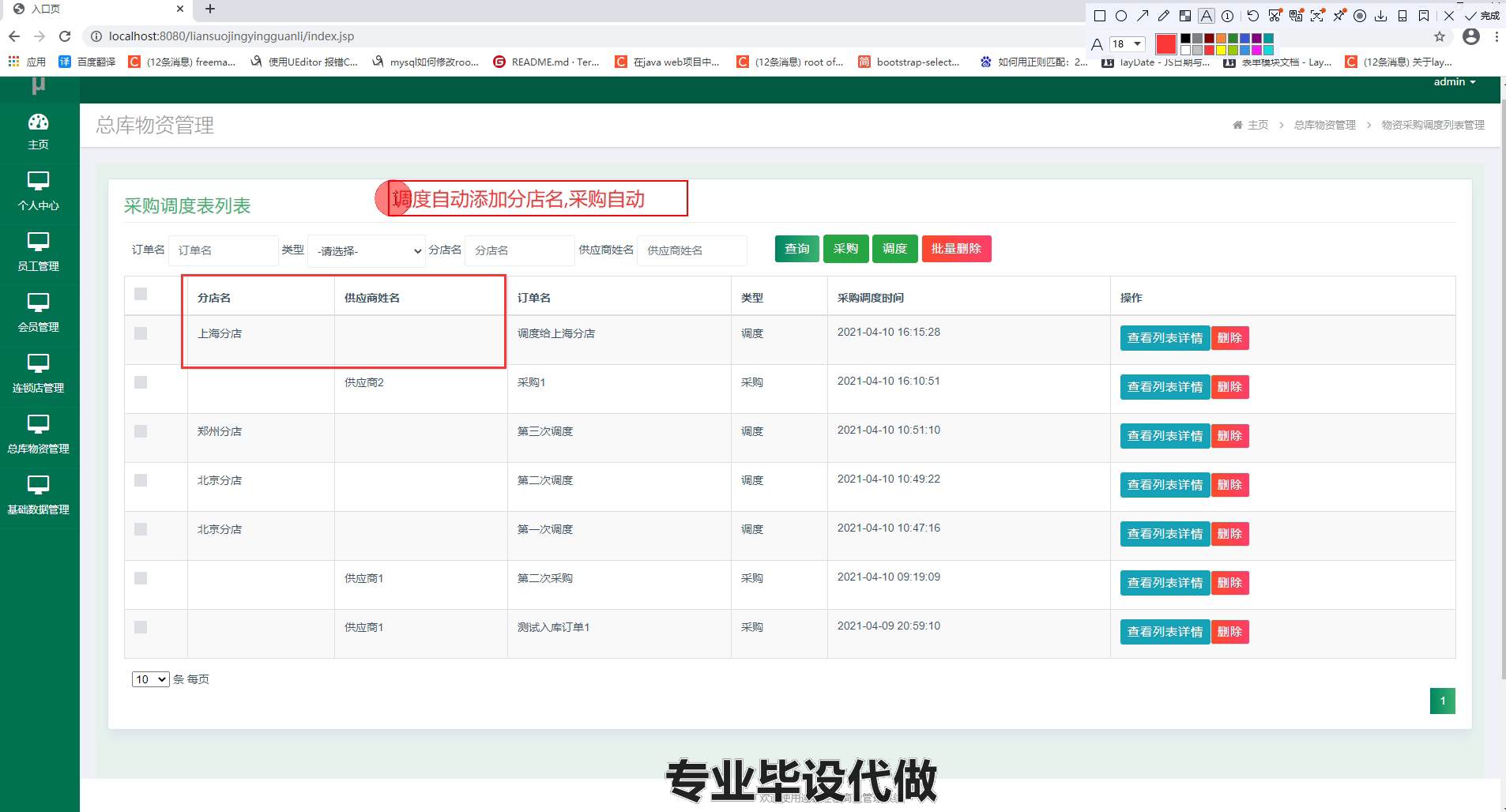
Task: Check the 第一次调度 row checkbox
Action: pos(141,529)
